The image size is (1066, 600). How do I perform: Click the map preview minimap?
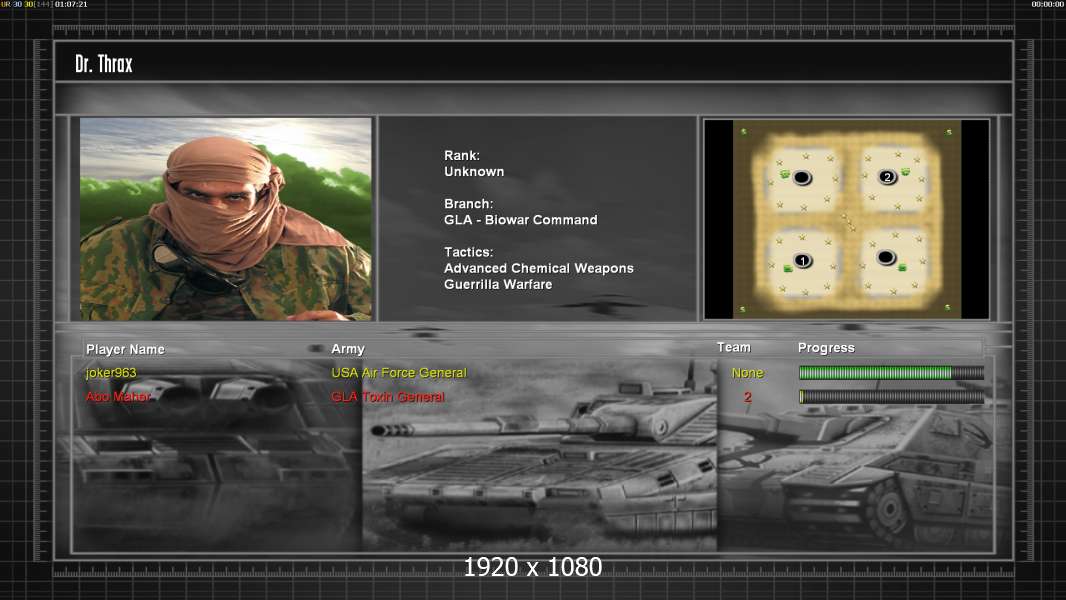(846, 219)
